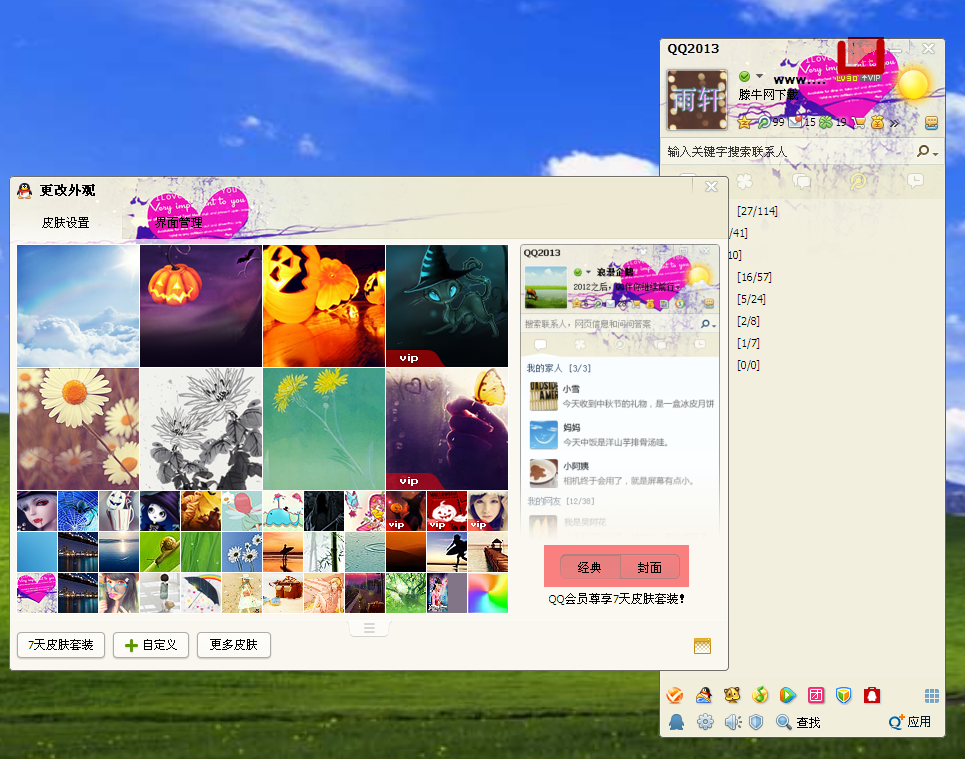Open the mail envelope icon showing 15
965x759 pixels.
[x=796, y=122]
